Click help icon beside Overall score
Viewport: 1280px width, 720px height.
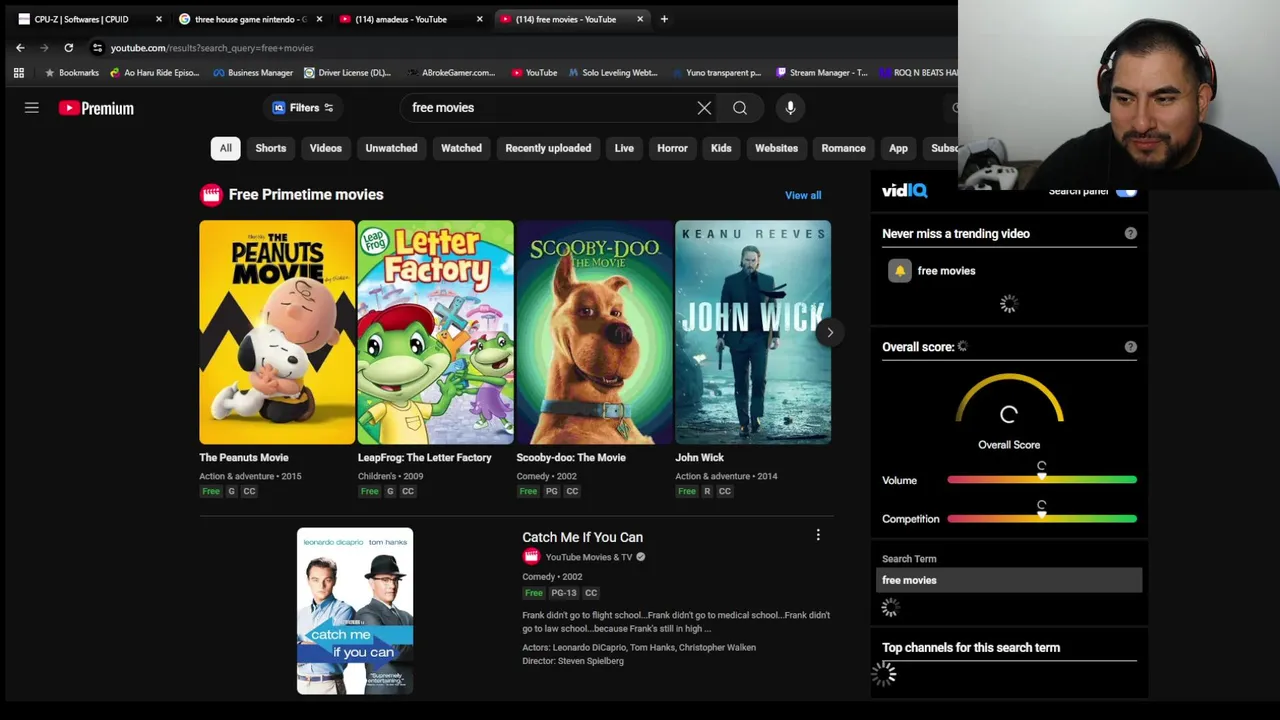tap(1131, 347)
